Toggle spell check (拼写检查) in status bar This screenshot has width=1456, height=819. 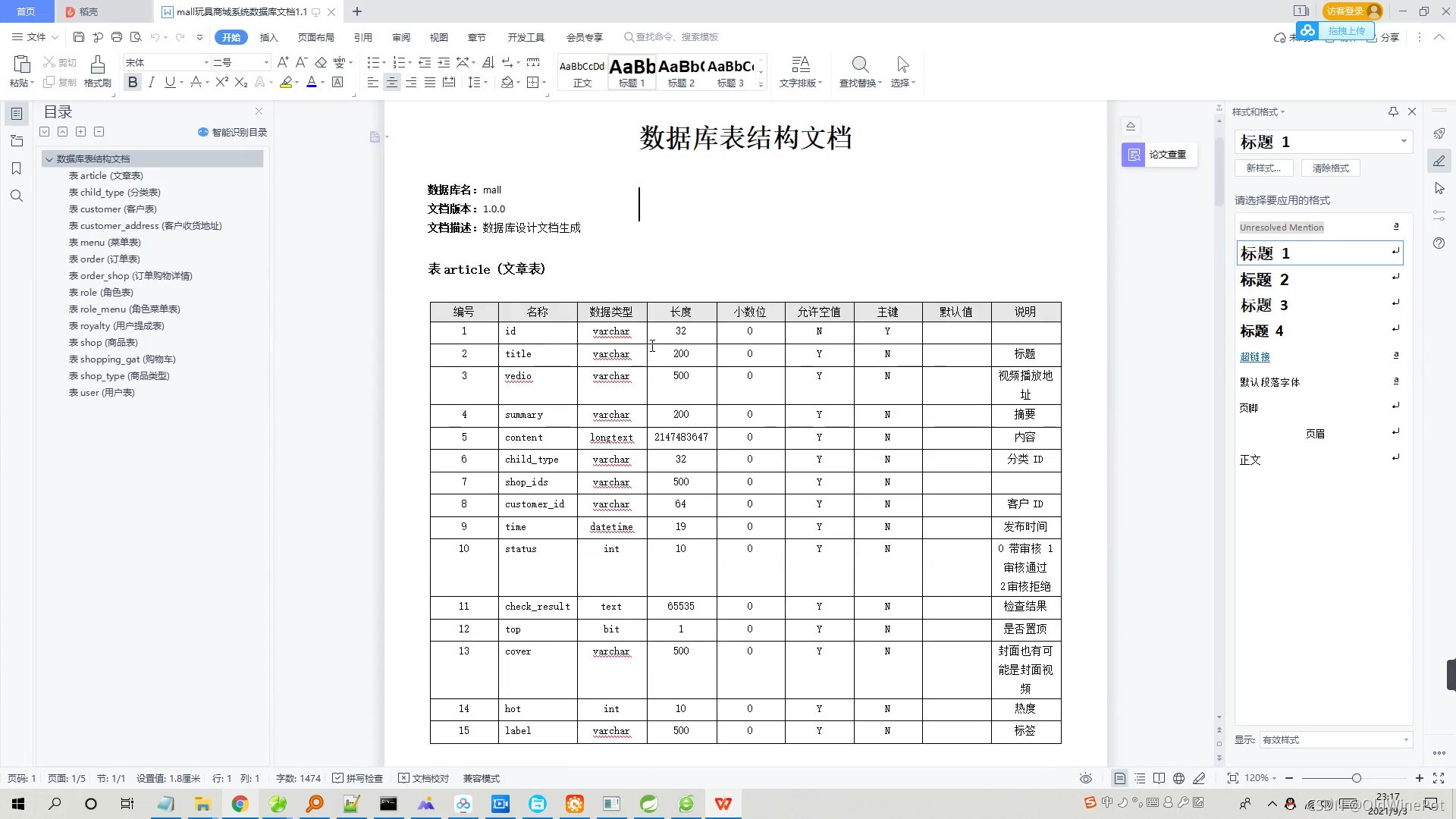pyautogui.click(x=358, y=778)
